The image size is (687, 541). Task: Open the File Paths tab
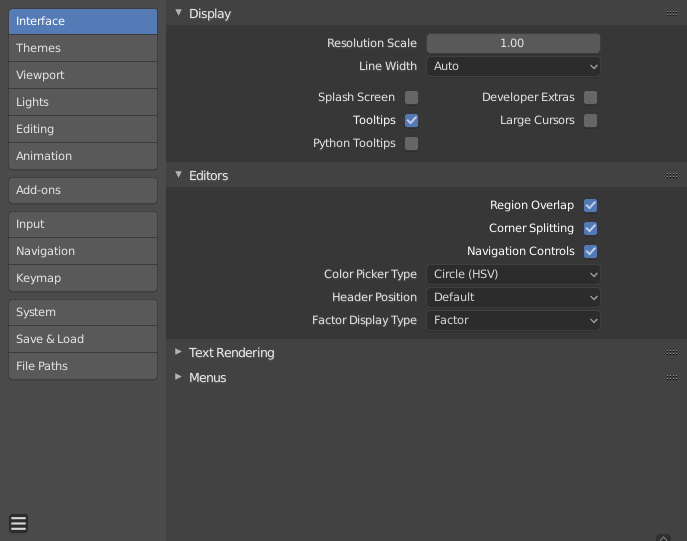(x=83, y=366)
